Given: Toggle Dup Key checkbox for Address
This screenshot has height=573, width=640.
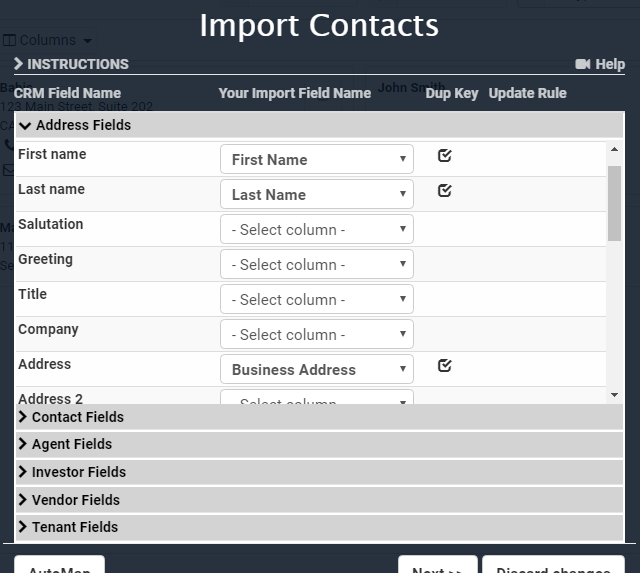Looking at the screenshot, I should [445, 365].
